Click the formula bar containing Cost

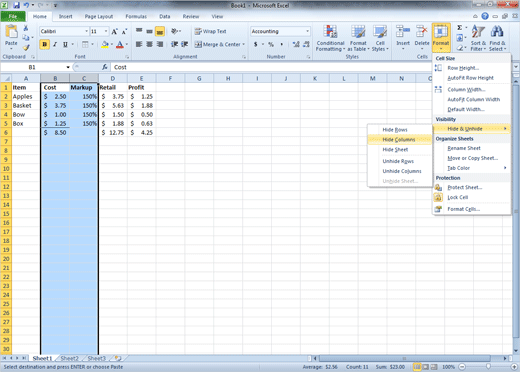tap(271, 67)
